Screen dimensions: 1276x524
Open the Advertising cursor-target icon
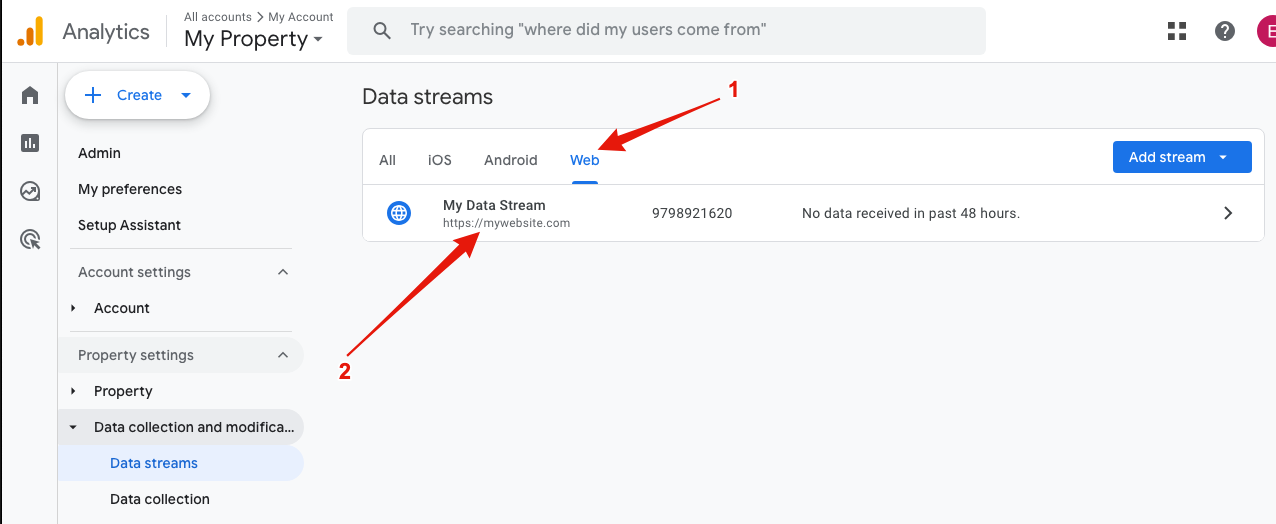click(30, 239)
